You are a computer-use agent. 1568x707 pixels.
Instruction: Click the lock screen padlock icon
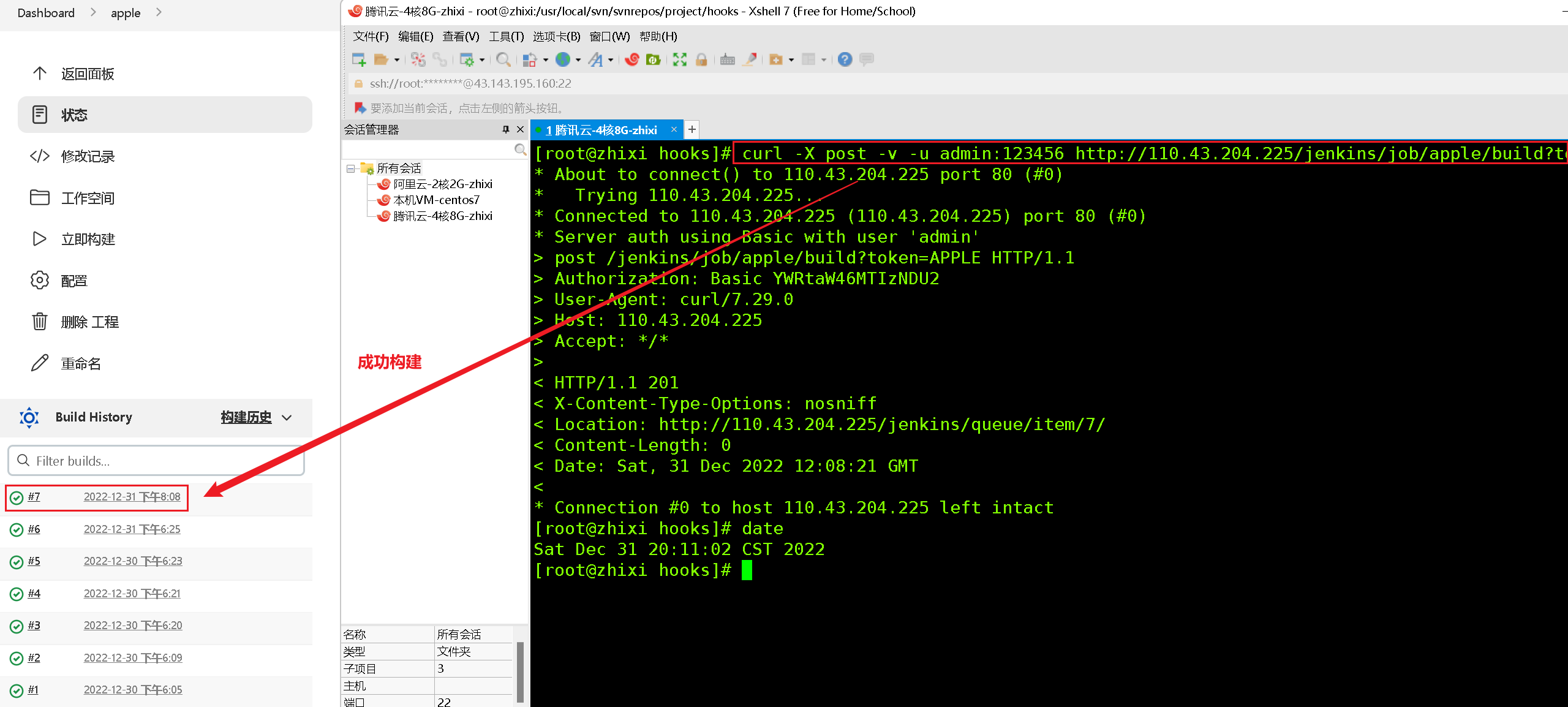(x=701, y=59)
